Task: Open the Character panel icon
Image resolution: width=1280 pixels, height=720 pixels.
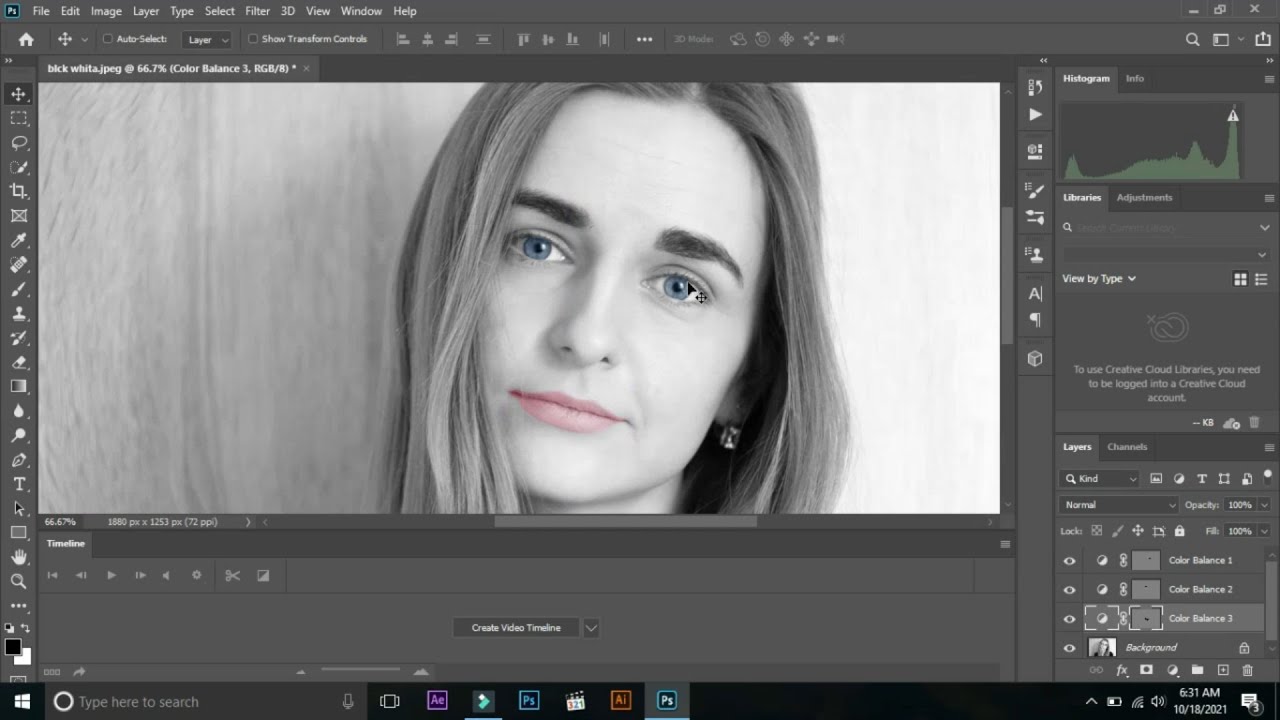Action: click(1035, 294)
